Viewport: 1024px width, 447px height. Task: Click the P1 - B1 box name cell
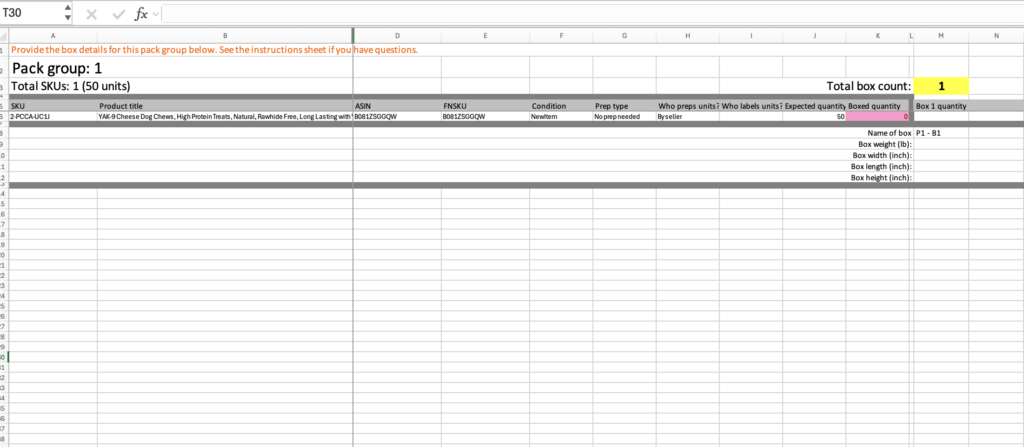[940, 133]
